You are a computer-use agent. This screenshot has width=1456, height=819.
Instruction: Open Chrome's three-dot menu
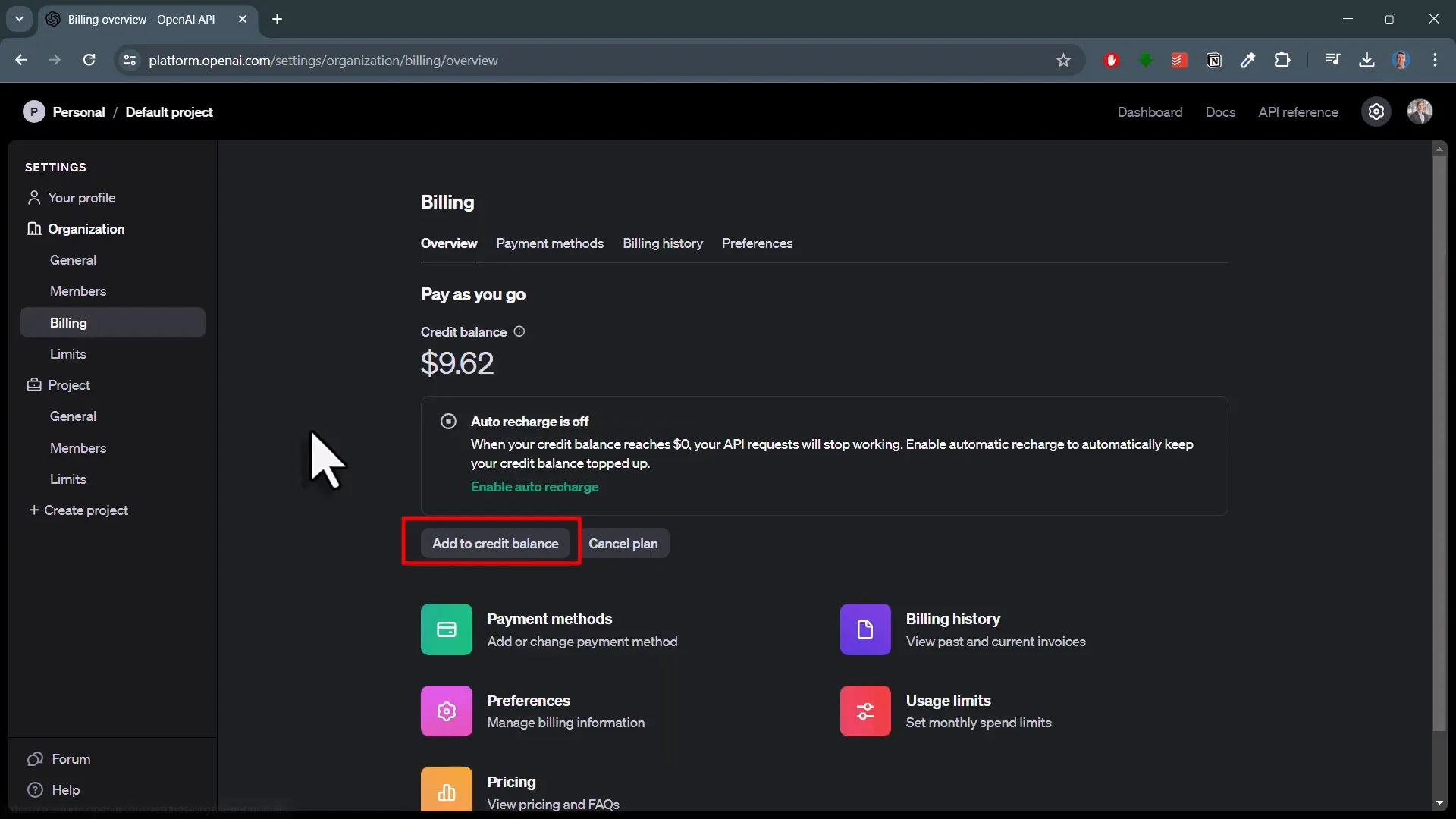(1436, 60)
